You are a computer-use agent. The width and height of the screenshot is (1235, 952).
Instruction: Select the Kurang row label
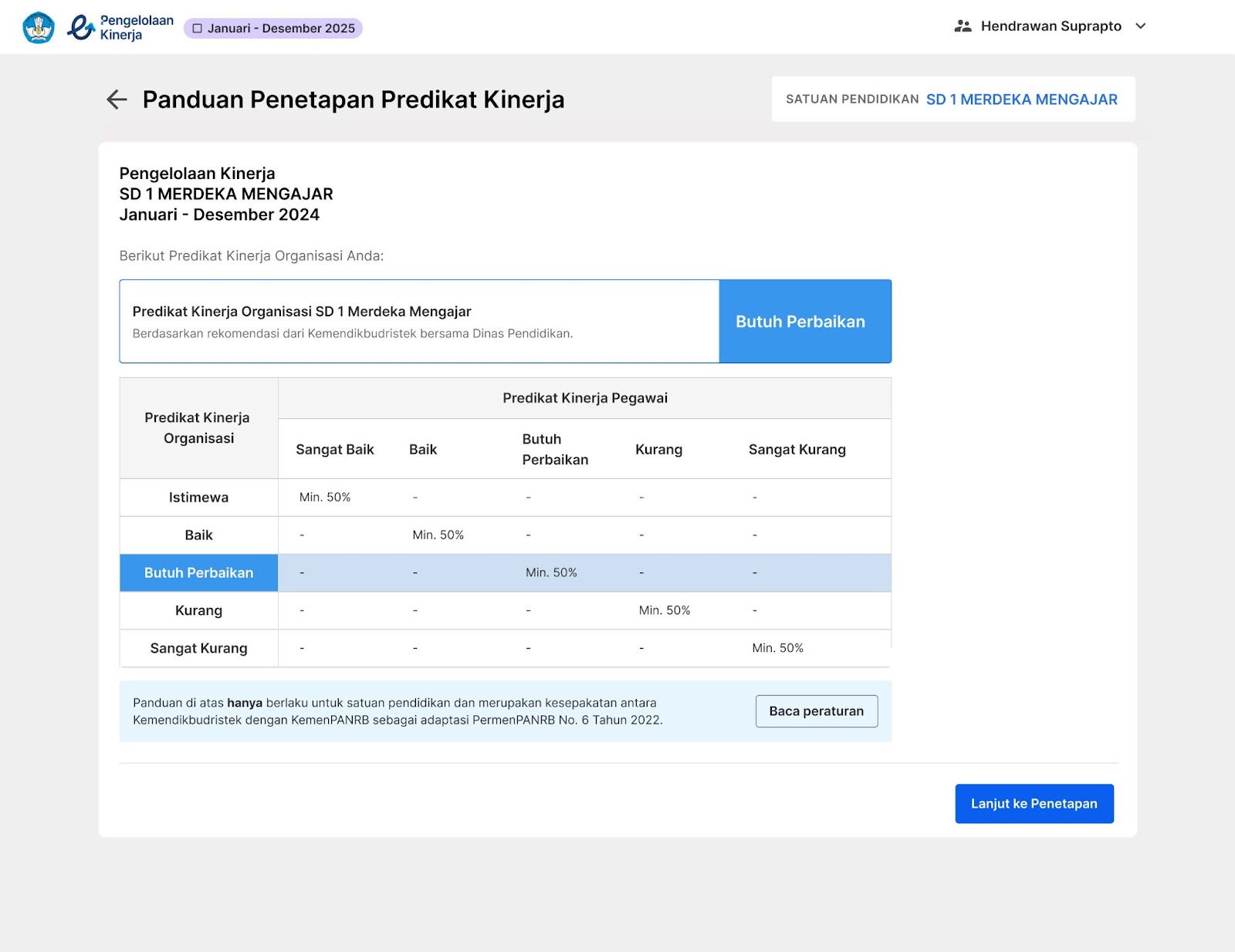coord(199,611)
